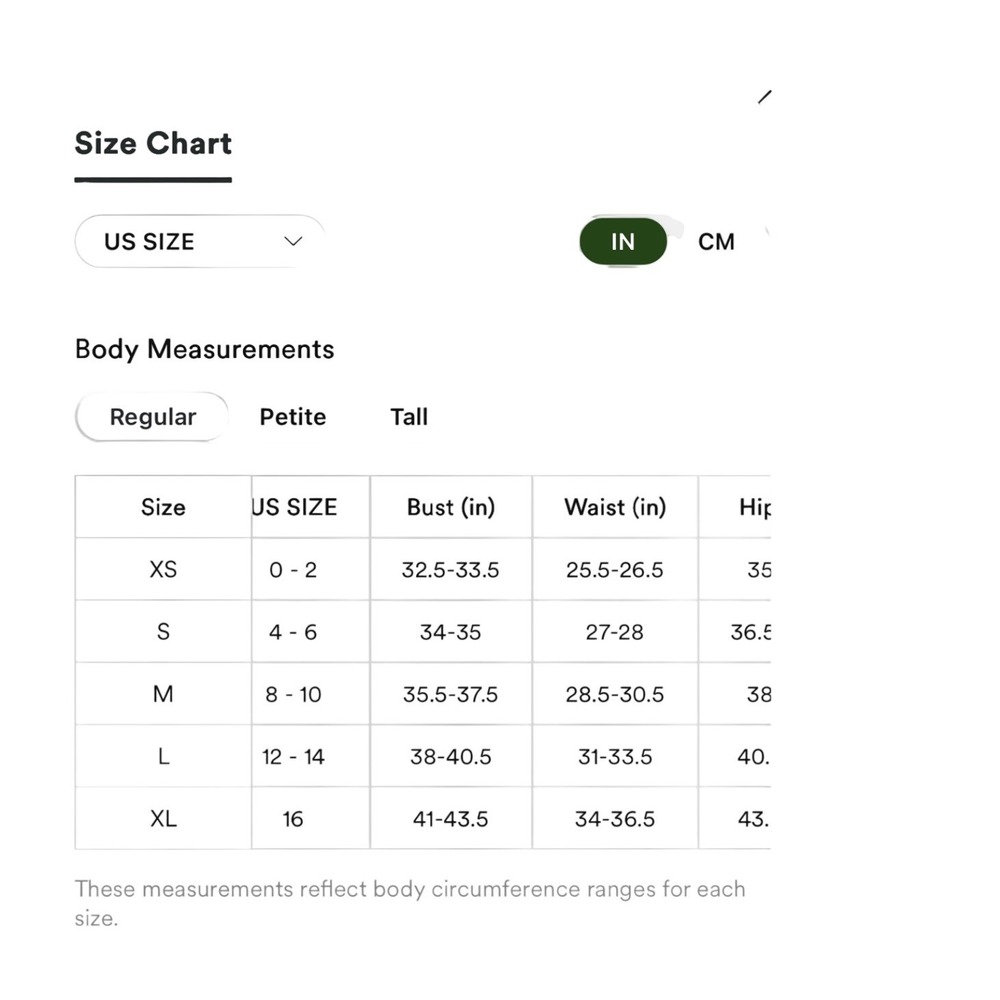
Task: Click the XS size row label
Action: [163, 570]
